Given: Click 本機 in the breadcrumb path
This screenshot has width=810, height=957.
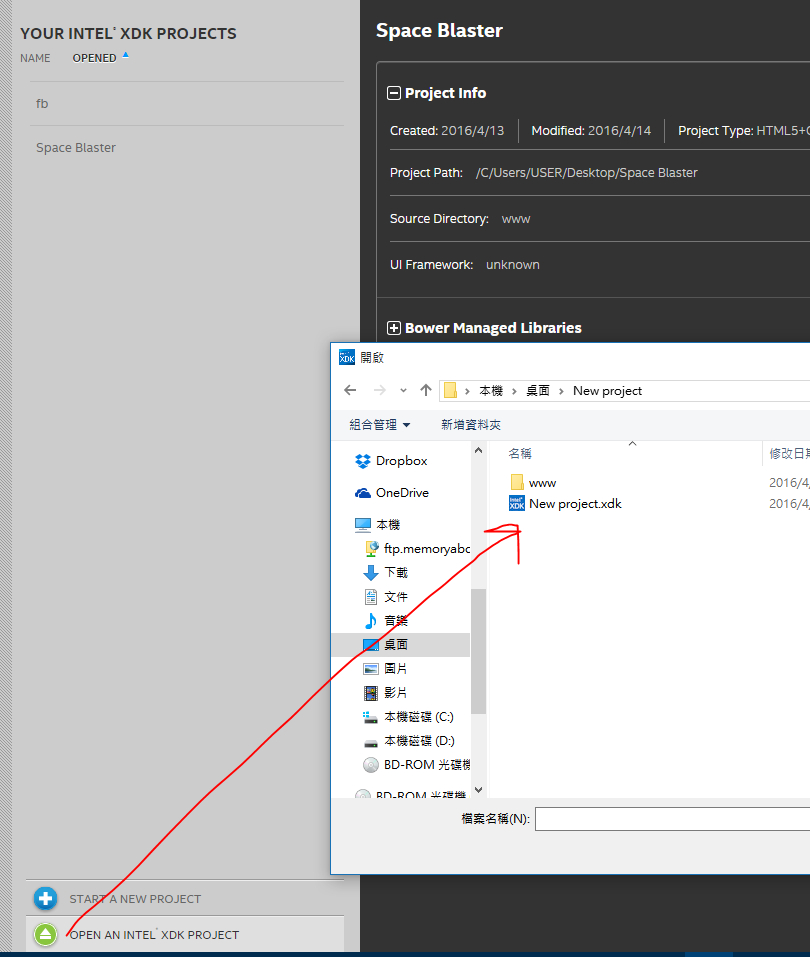Looking at the screenshot, I should [491, 391].
